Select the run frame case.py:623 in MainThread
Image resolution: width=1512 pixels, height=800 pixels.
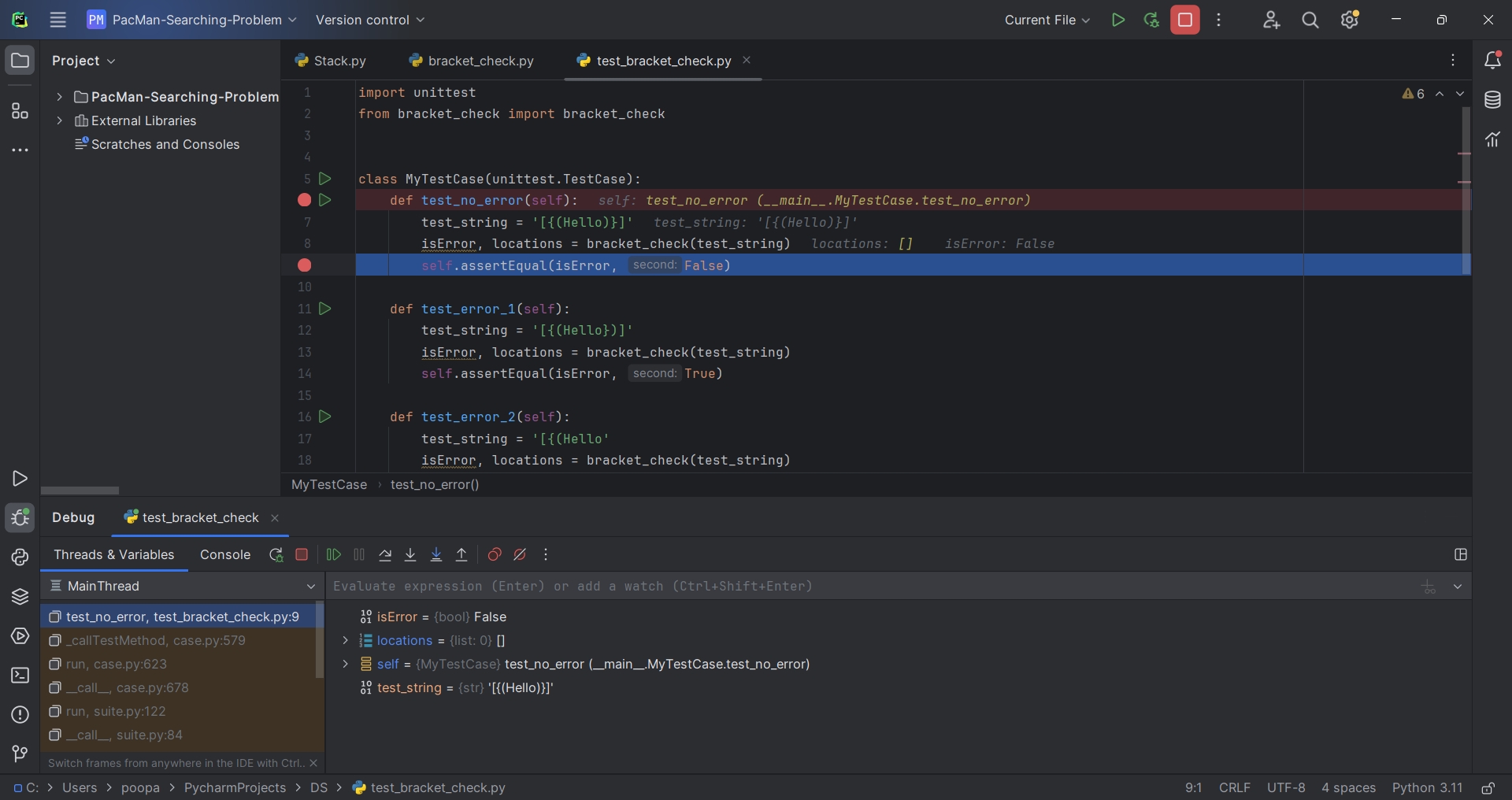[x=118, y=665]
